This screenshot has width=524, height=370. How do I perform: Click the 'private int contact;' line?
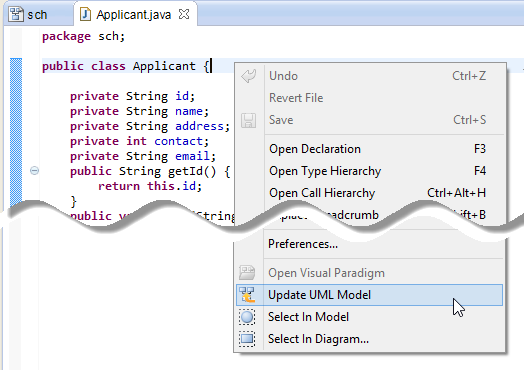(x=139, y=141)
